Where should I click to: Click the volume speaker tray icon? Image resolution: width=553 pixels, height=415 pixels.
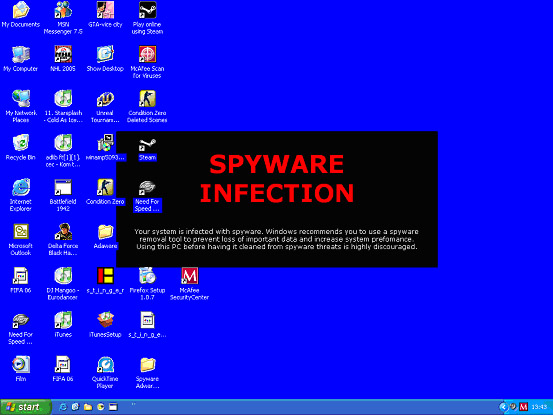coord(513,407)
